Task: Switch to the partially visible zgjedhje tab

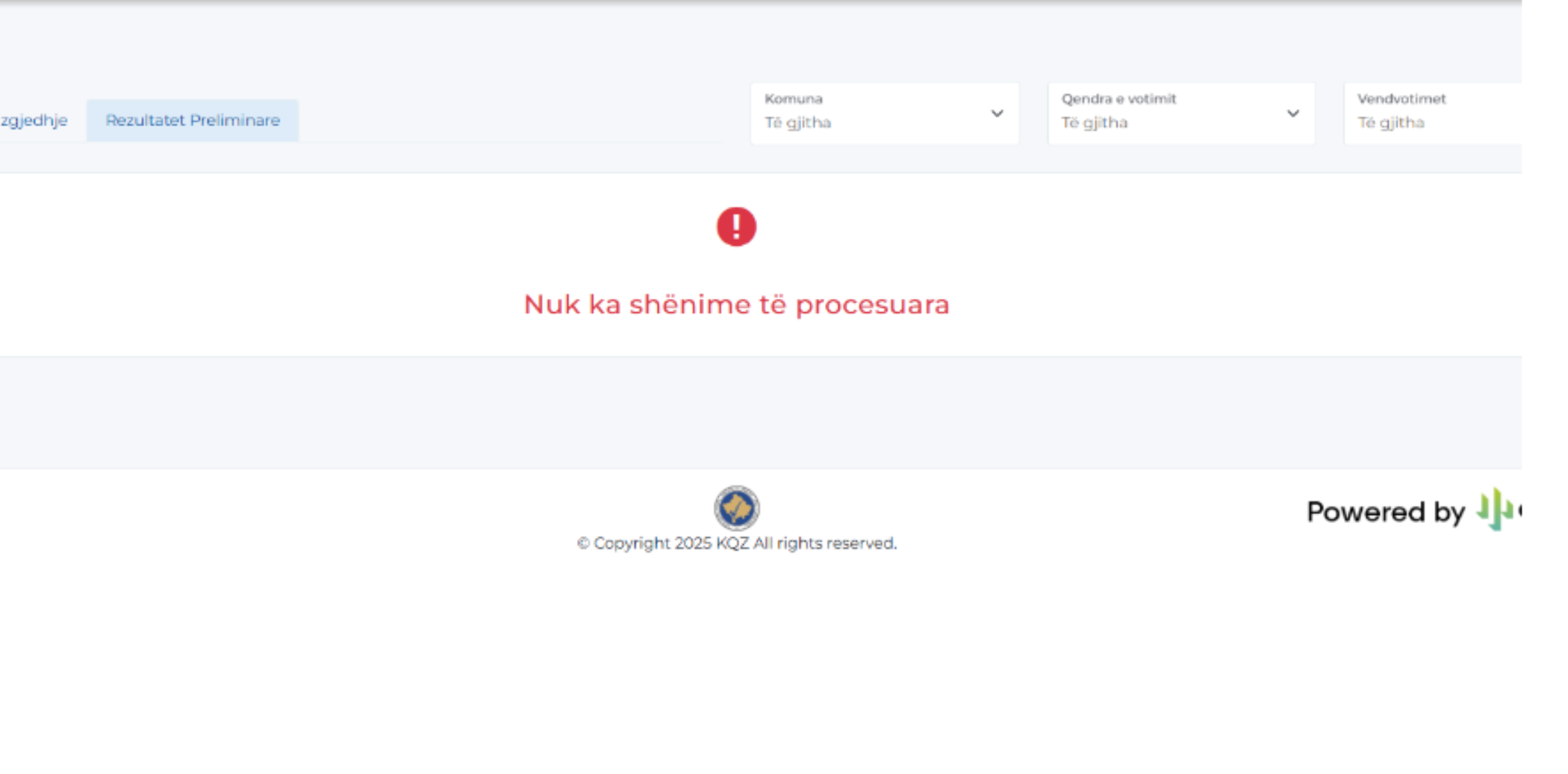Action: pos(34,120)
